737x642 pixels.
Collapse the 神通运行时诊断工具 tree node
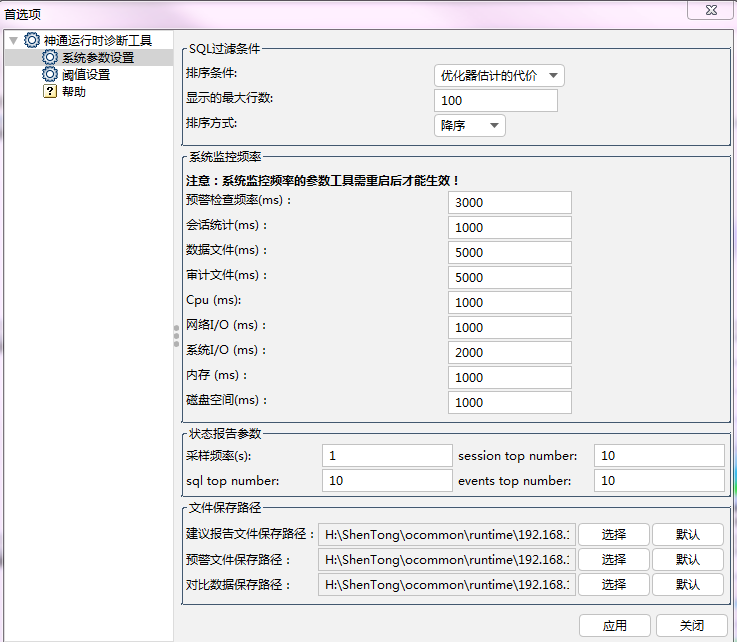point(13,41)
